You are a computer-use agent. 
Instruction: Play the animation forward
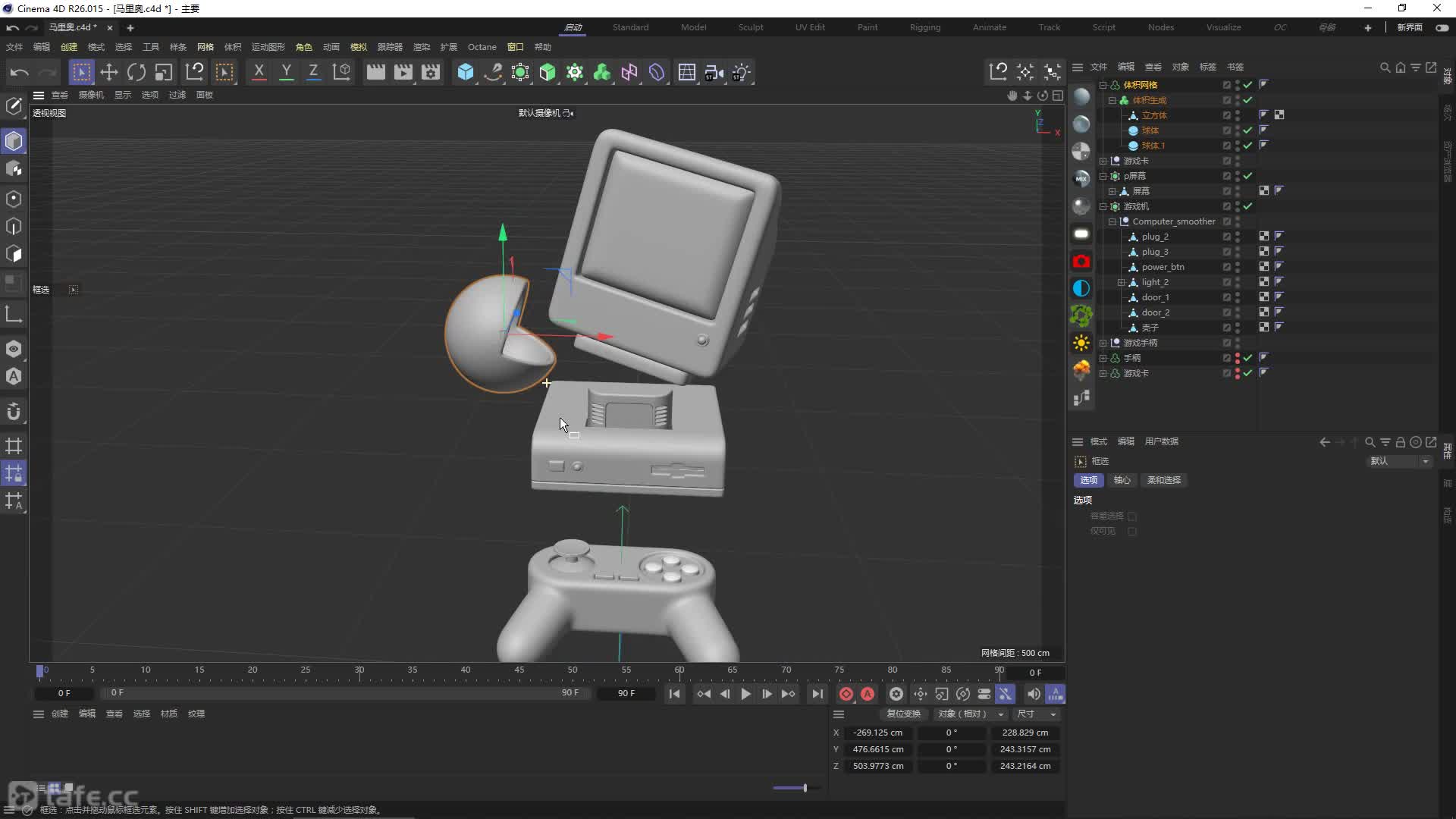(x=745, y=694)
